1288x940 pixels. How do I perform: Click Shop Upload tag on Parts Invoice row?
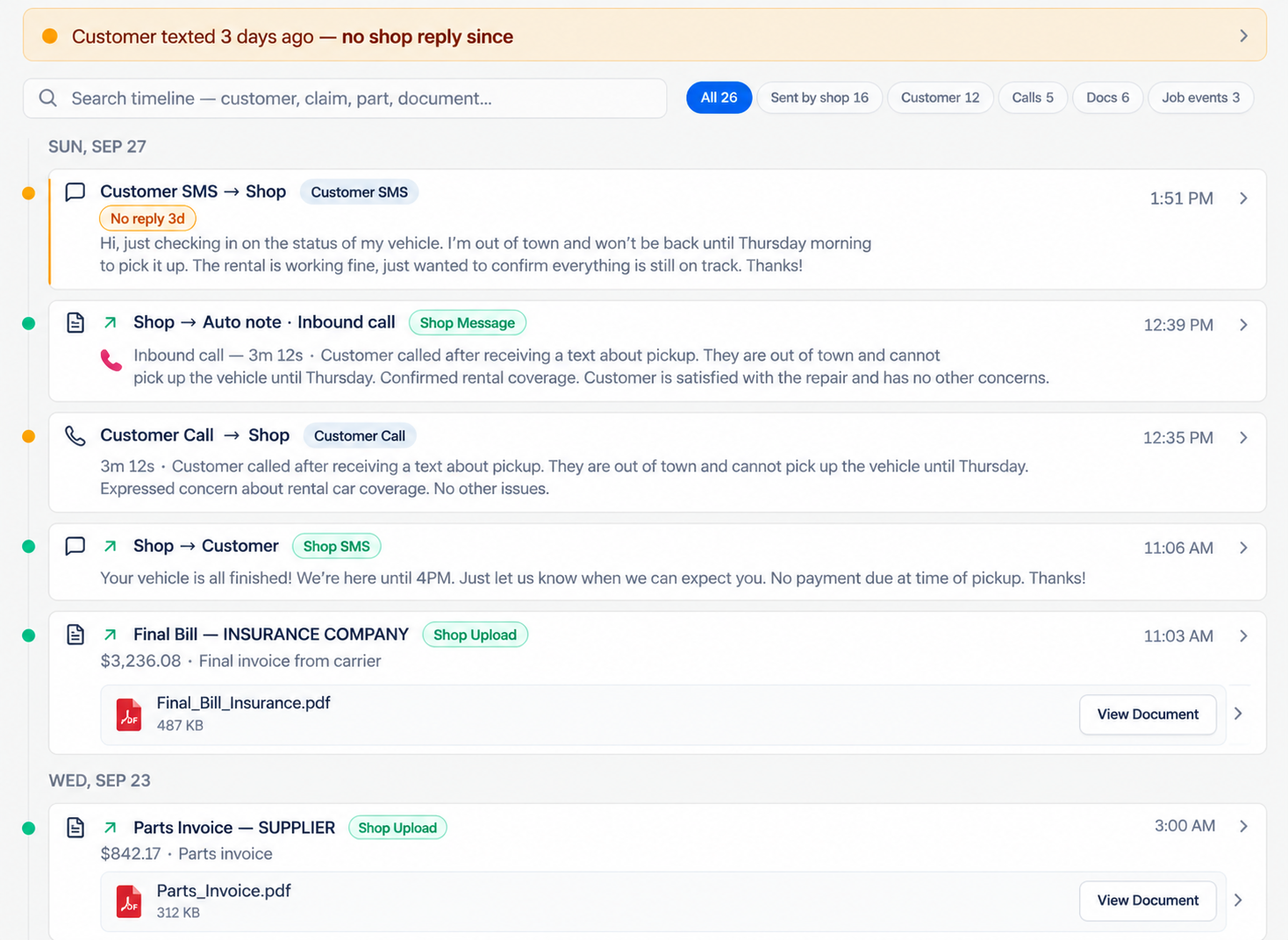point(397,828)
